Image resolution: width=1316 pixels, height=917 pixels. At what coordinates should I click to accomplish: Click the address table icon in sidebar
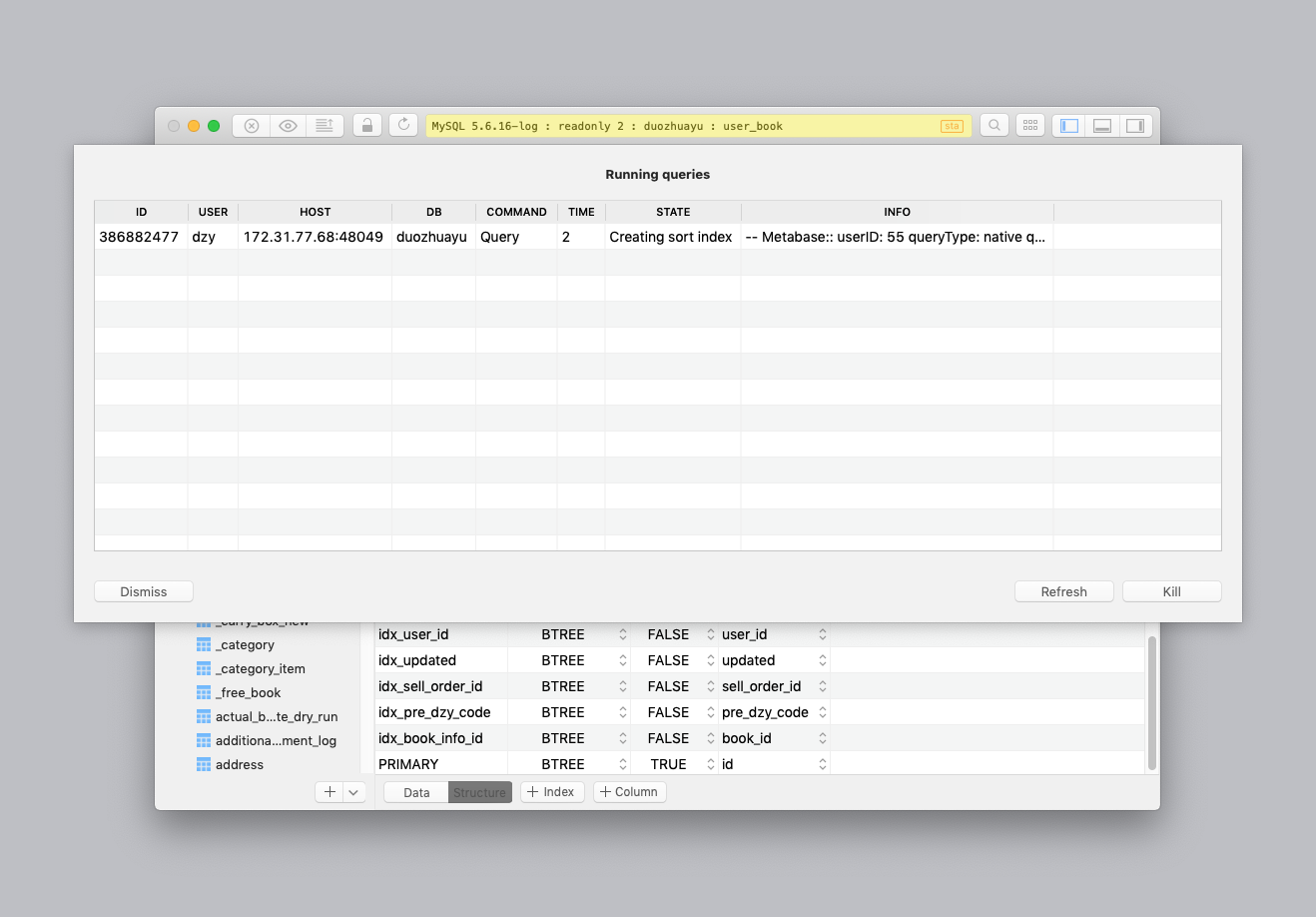(x=203, y=764)
